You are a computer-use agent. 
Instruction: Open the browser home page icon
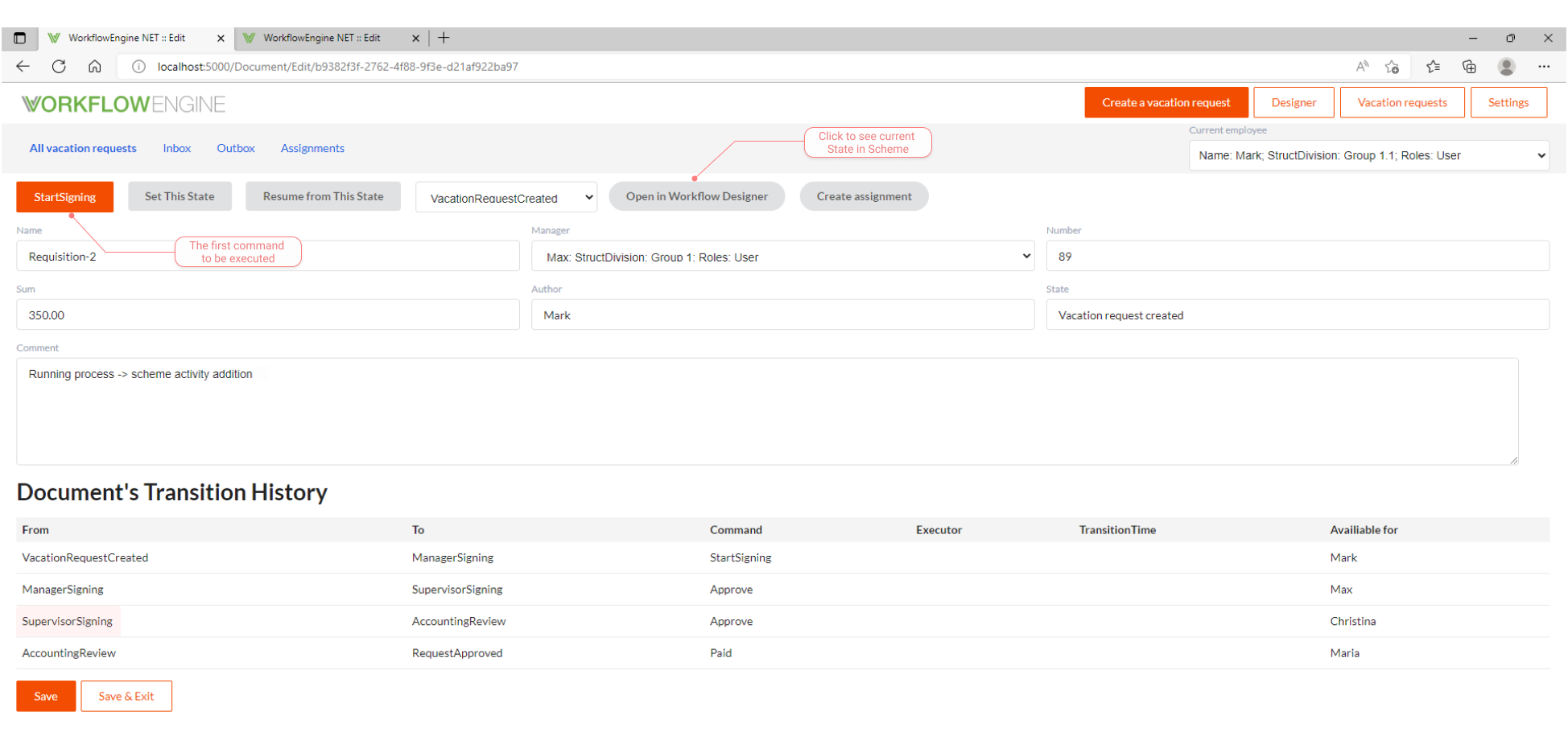95,67
